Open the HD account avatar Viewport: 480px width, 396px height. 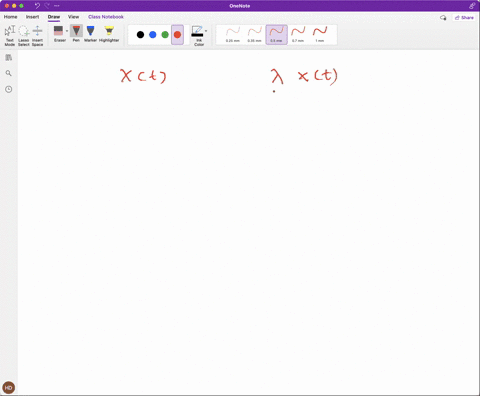tap(9, 388)
